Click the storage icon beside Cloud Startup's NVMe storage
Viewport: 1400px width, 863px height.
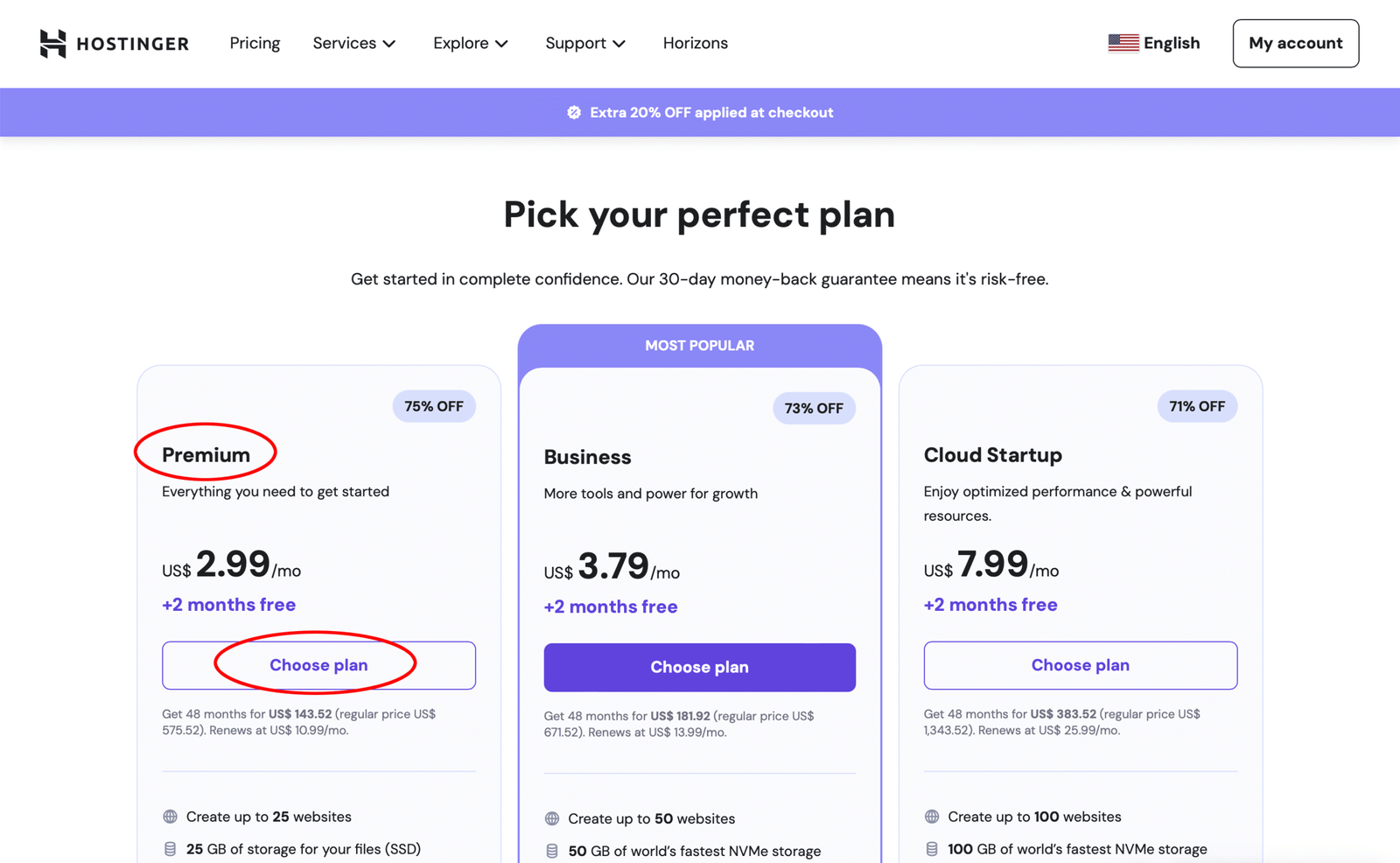coord(930,848)
